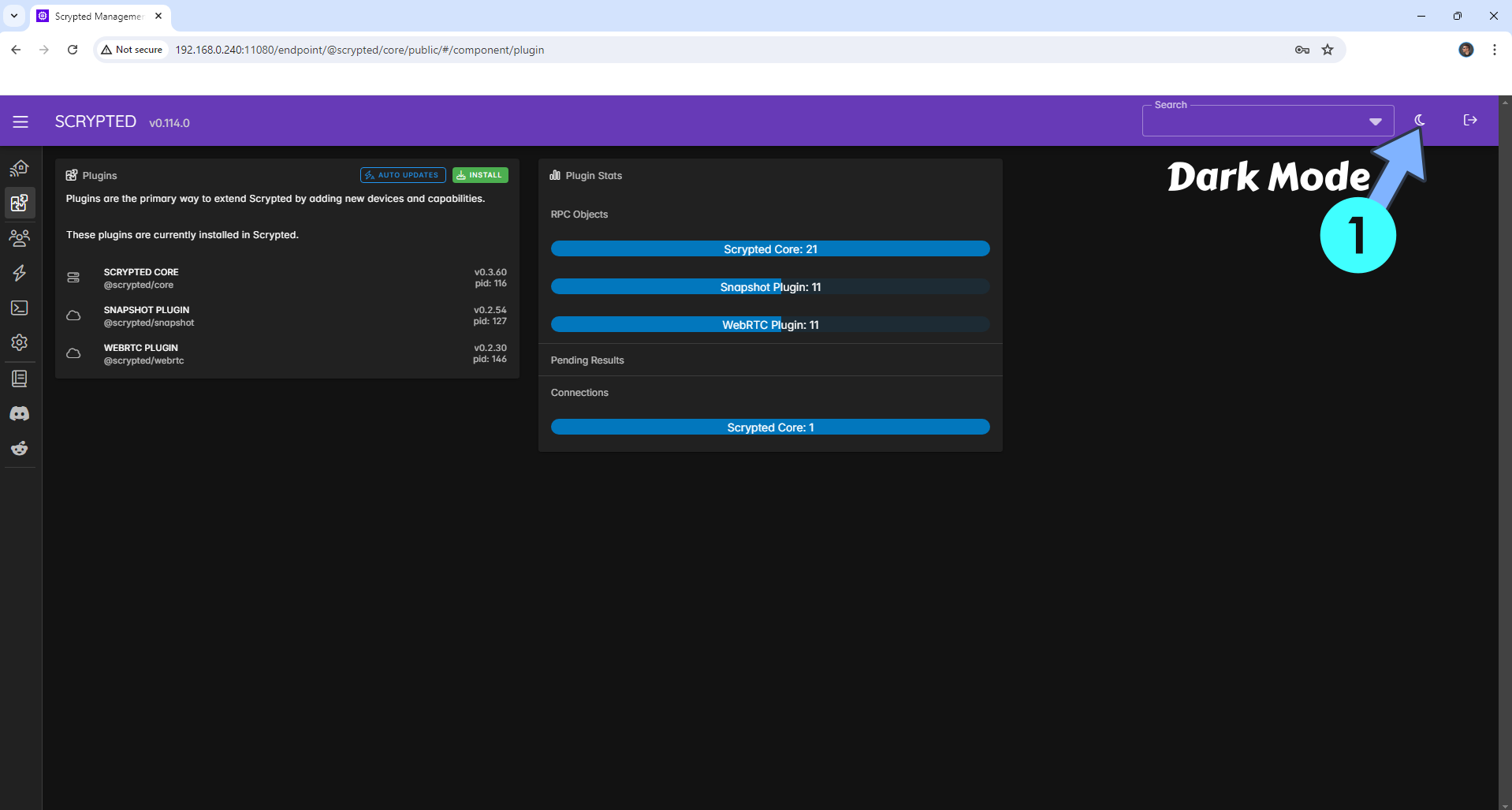Open Automations lightning bolt sidebar icon

point(20,273)
